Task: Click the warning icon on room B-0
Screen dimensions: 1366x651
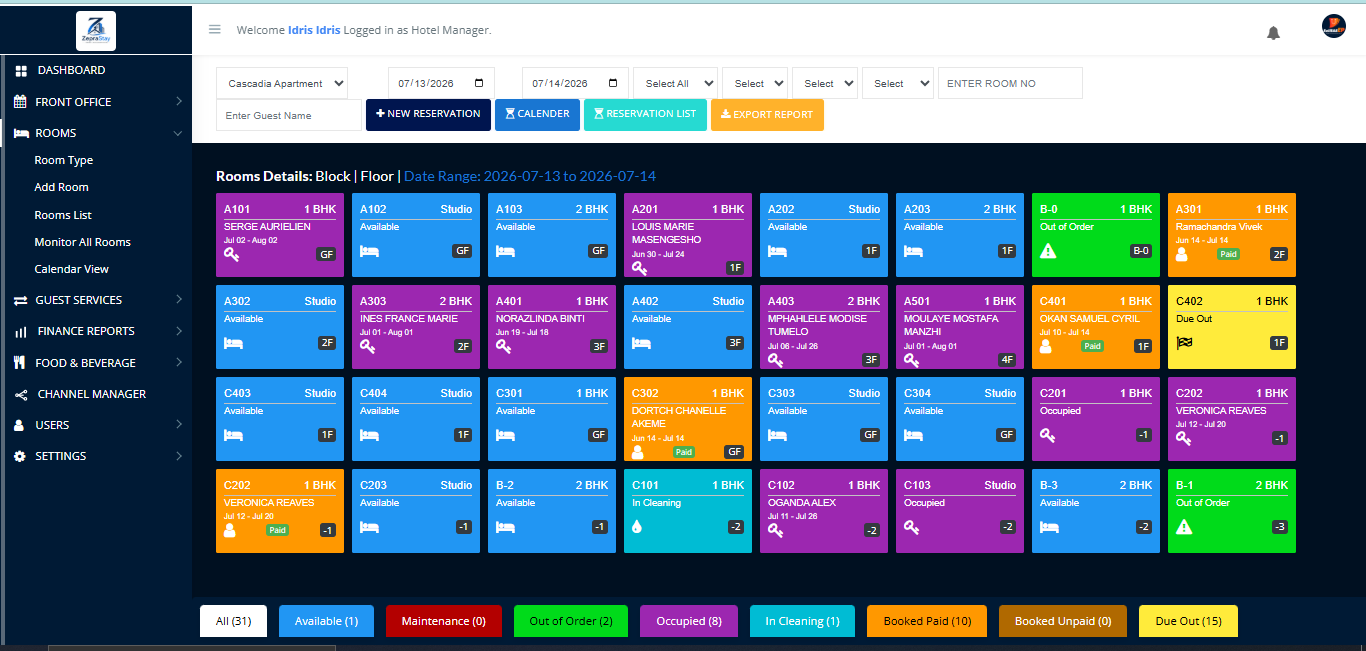Action: (1048, 251)
